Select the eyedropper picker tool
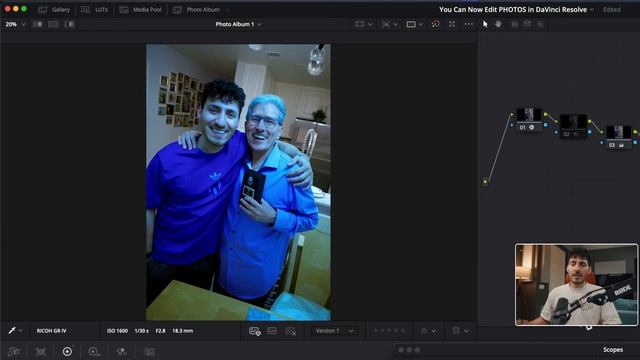 pyautogui.click(x=12, y=331)
